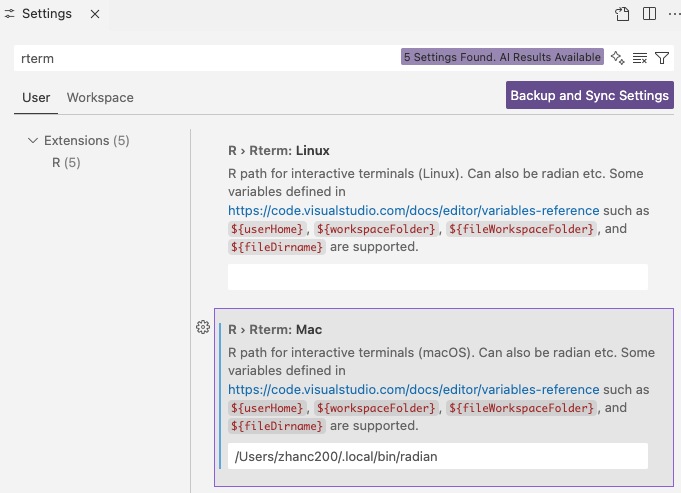Click the Rterm: Mac radian path field
Screen dimensions: 681x493
pos(437,456)
